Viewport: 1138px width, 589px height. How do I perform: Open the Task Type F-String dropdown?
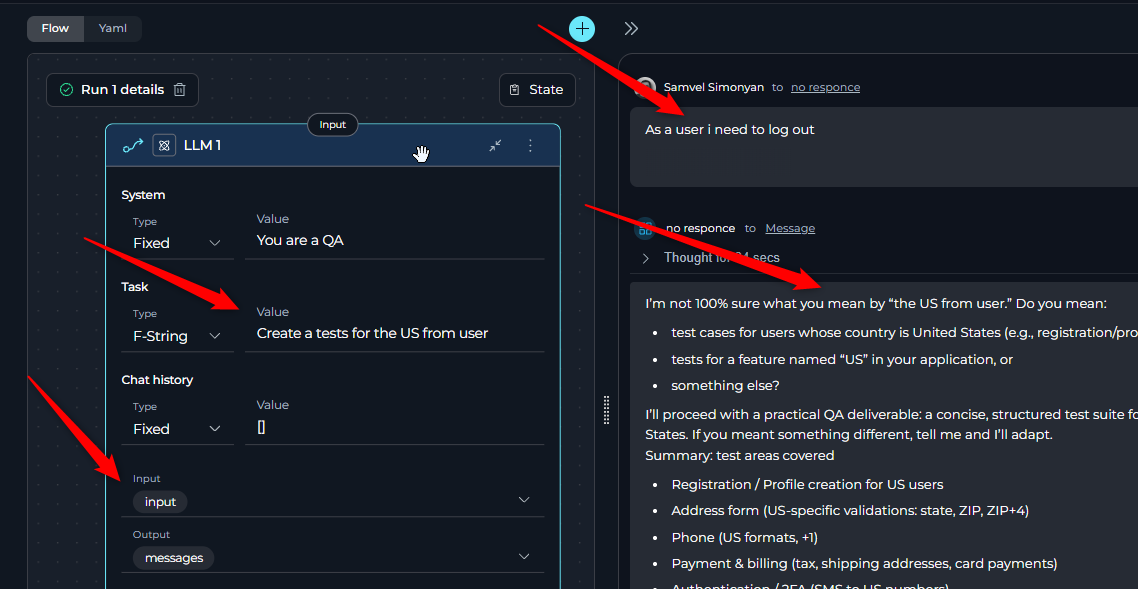pyautogui.click(x=177, y=336)
